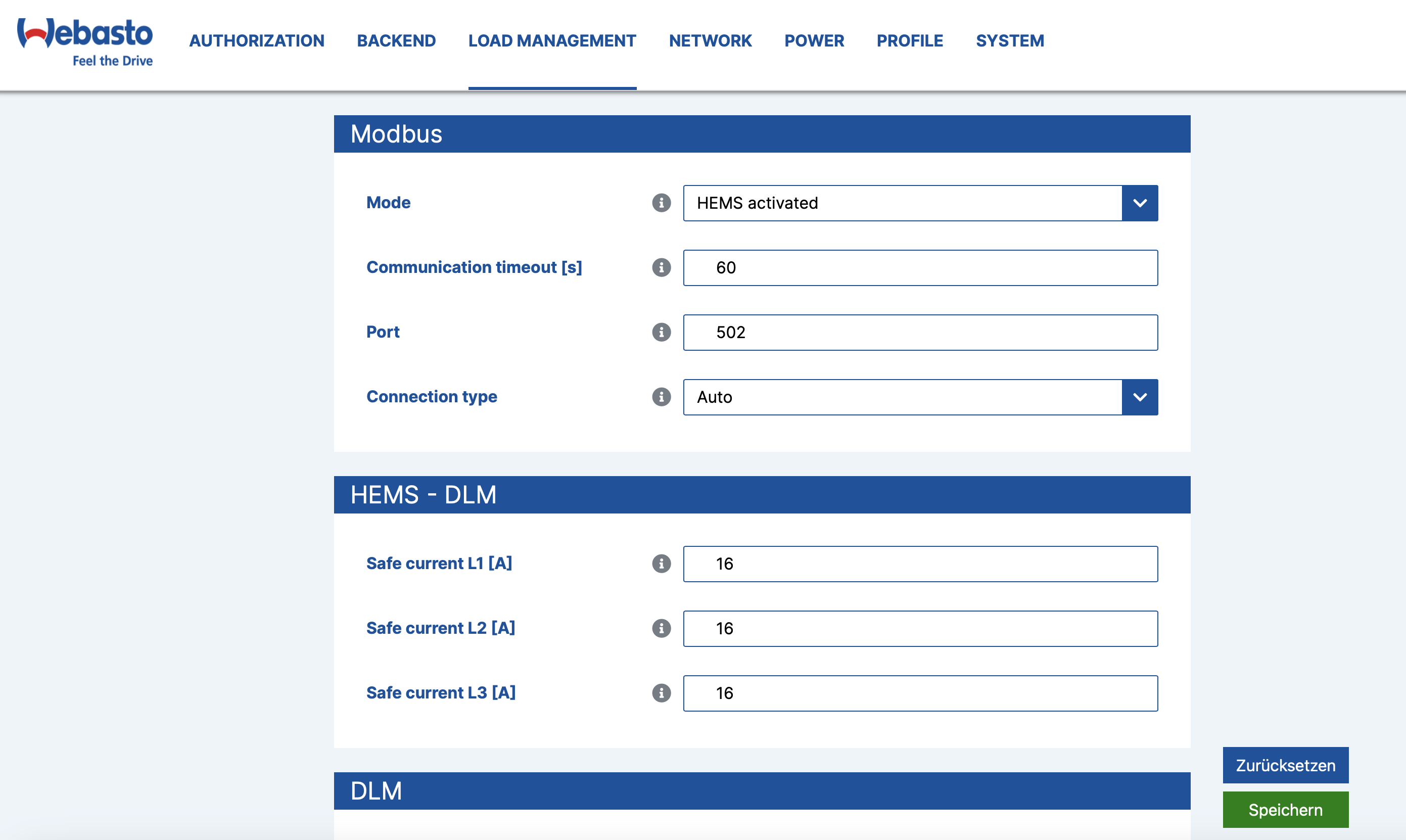This screenshot has width=1406, height=840.
Task: Click the Safe current L1 value field
Action: (920, 564)
